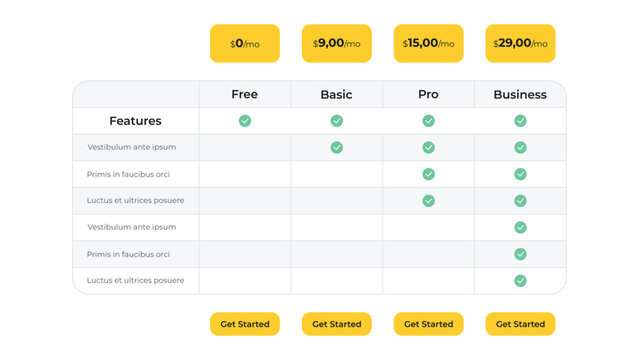Screen dimensions: 639x360
Task: Click the first Luctus et ultrices posuere label
Action: point(135,200)
